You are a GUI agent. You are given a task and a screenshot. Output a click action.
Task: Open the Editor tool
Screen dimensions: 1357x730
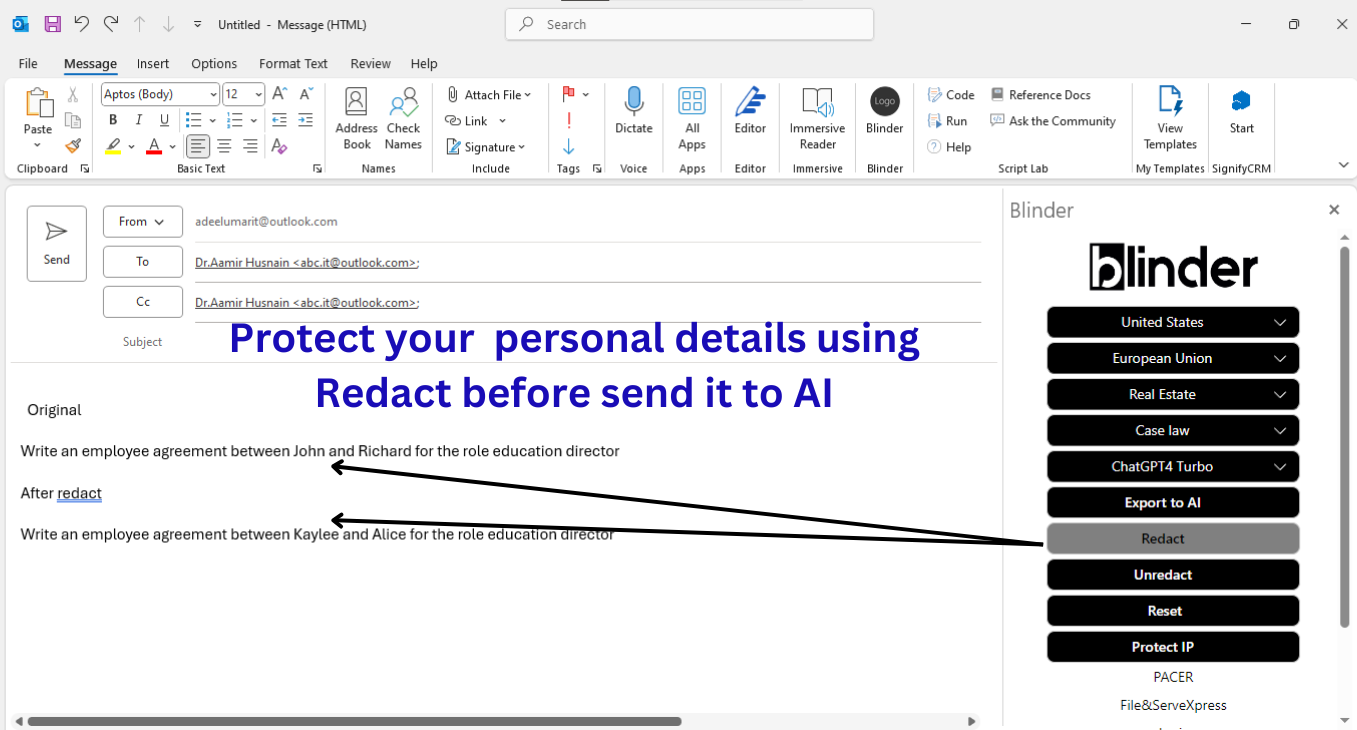[x=750, y=102]
